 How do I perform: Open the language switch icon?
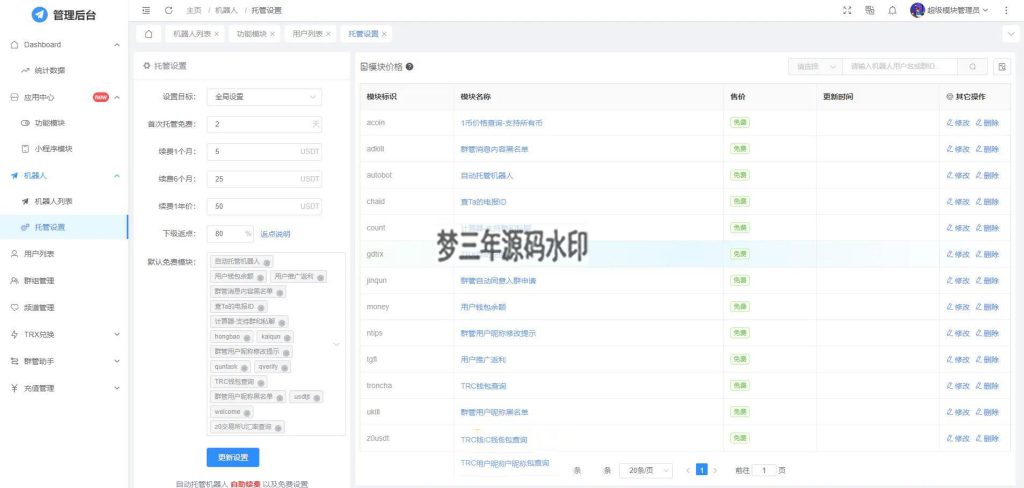pos(870,10)
